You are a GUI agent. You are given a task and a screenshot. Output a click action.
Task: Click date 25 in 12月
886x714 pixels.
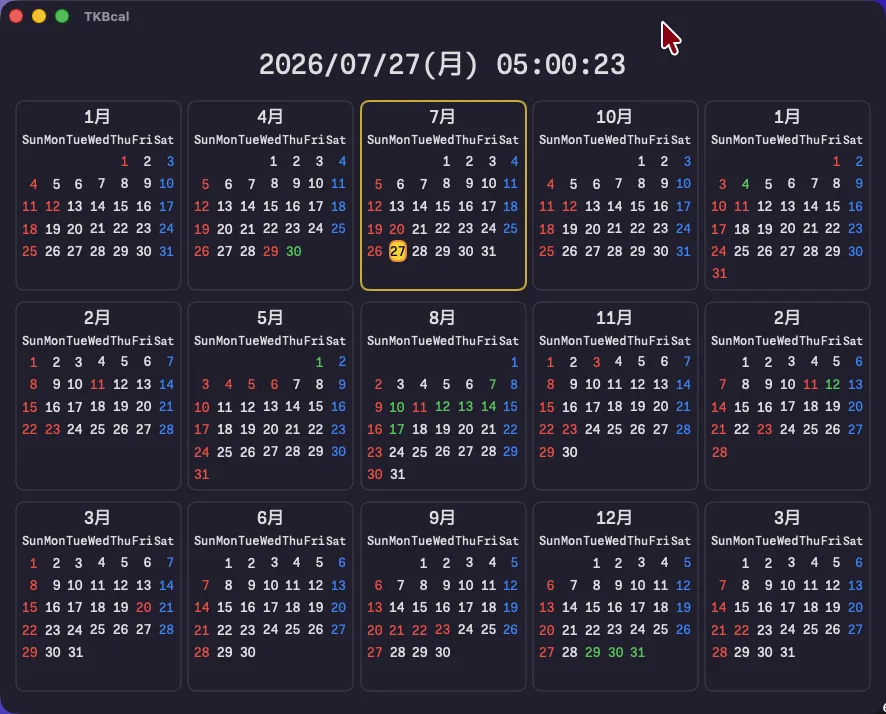click(x=661, y=630)
